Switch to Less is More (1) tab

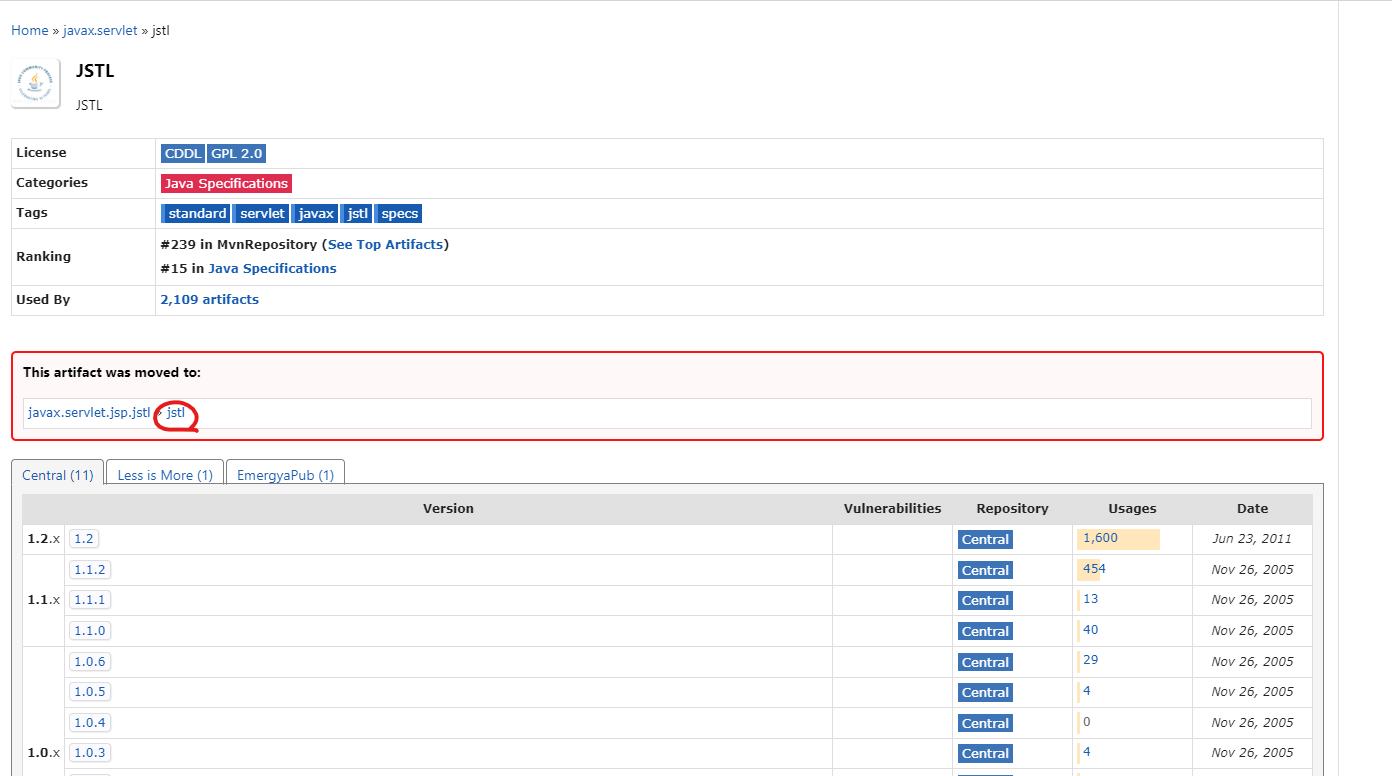pyautogui.click(x=165, y=475)
